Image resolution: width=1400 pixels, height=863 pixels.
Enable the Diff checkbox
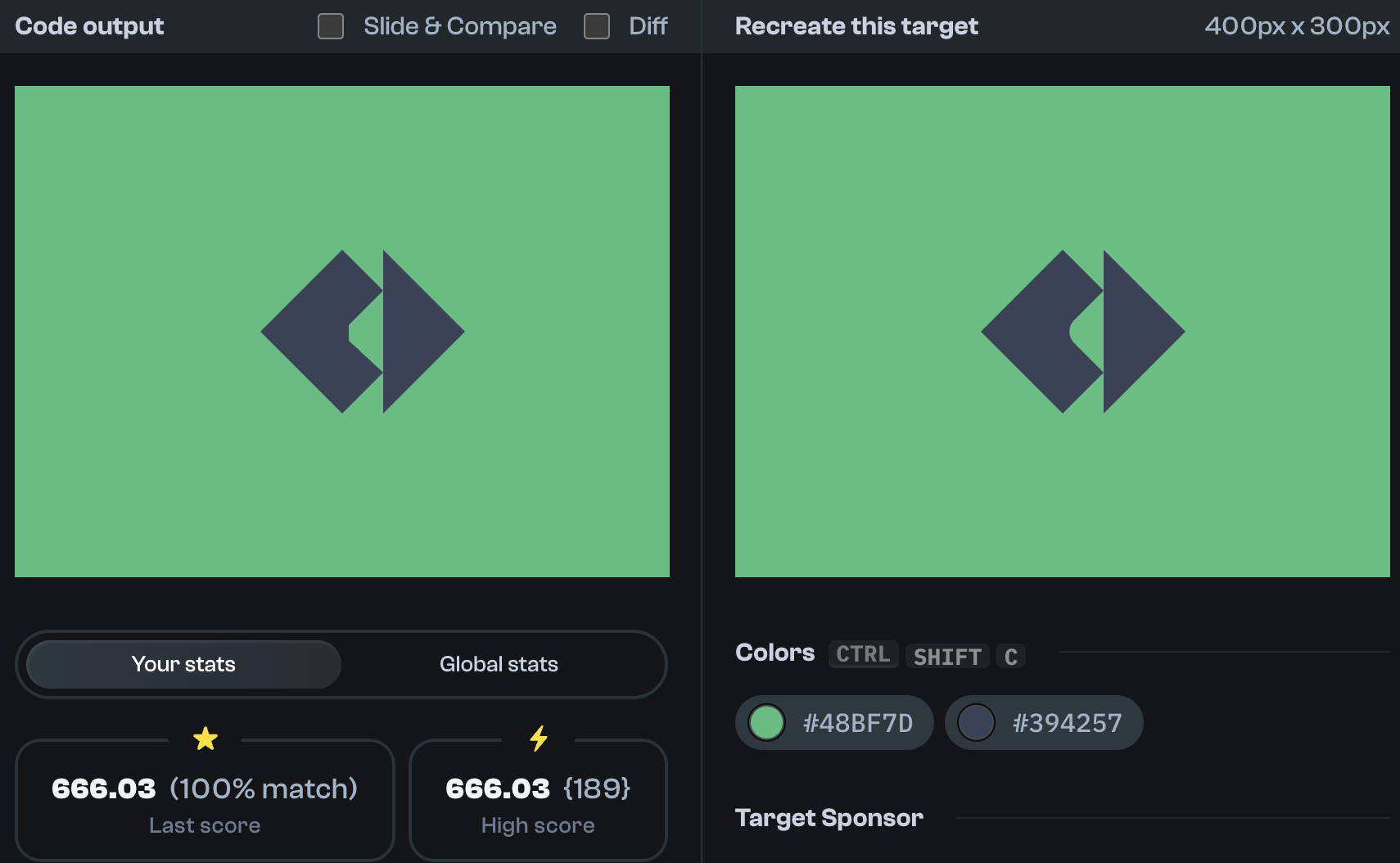point(596,26)
